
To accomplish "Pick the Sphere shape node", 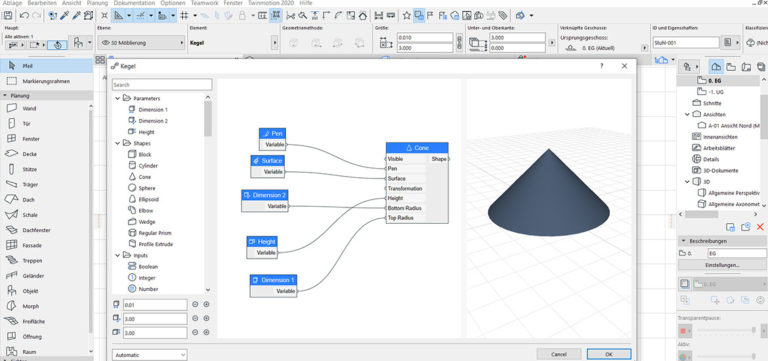I will tap(147, 188).
